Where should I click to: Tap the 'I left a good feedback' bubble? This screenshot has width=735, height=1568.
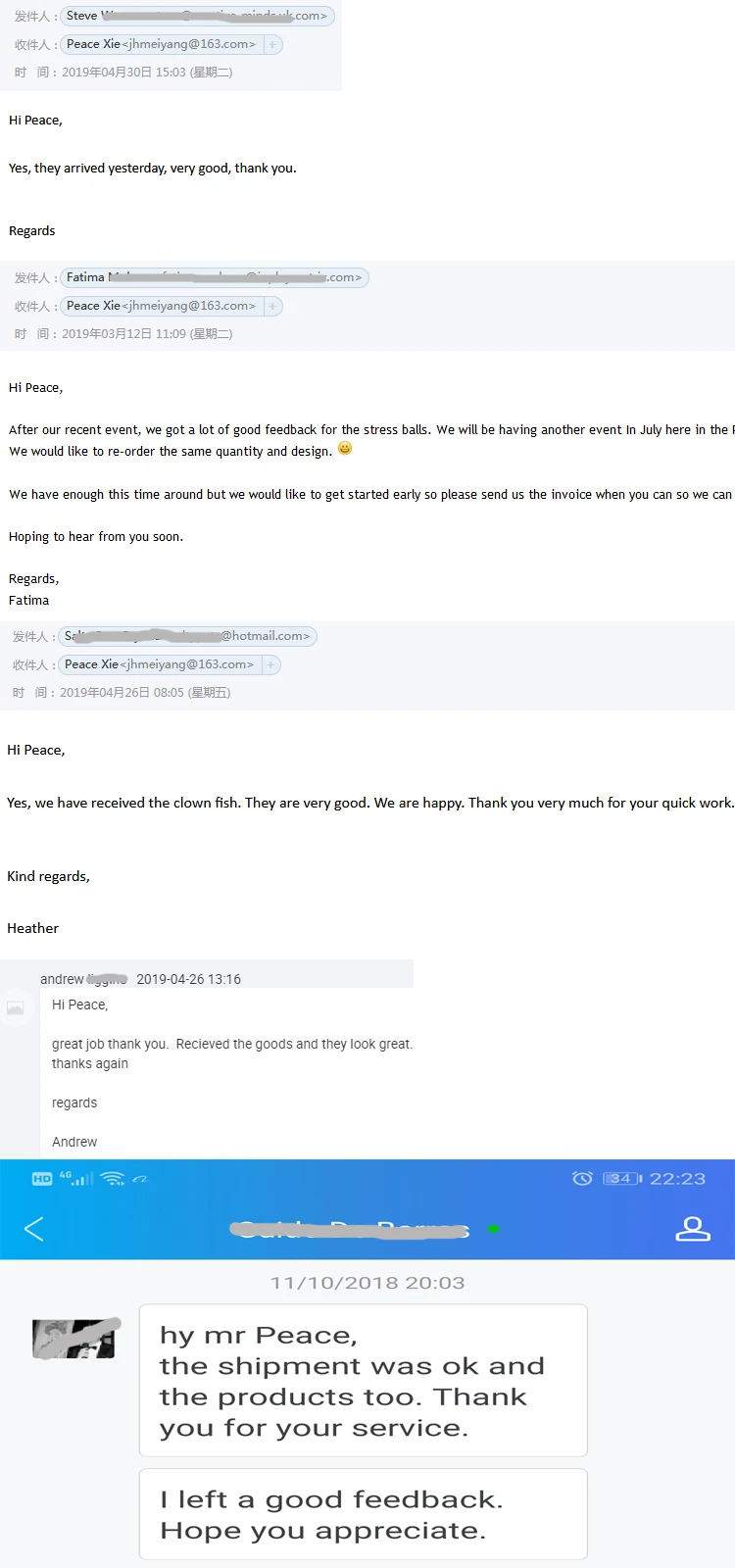[363, 1513]
